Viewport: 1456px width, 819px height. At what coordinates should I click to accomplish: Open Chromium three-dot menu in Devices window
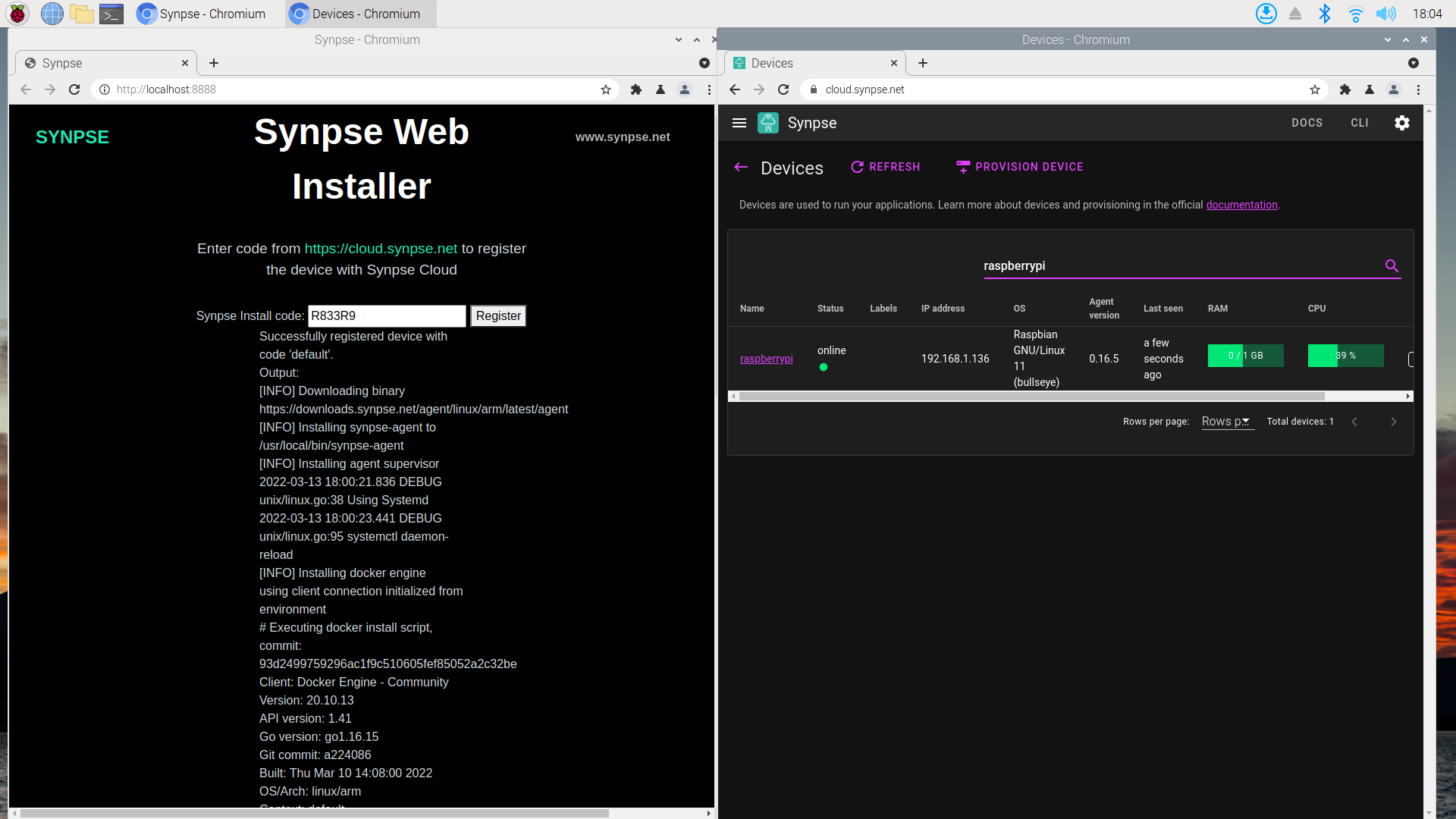point(1418,89)
